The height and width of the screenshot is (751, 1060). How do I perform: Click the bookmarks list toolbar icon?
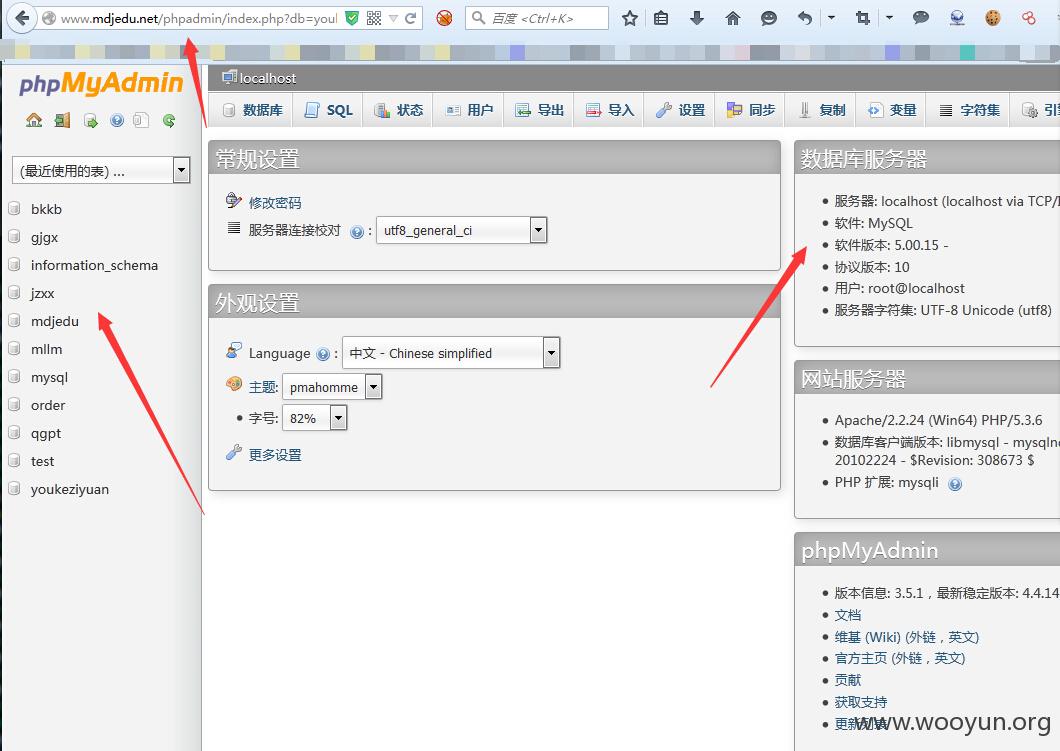[x=661, y=18]
